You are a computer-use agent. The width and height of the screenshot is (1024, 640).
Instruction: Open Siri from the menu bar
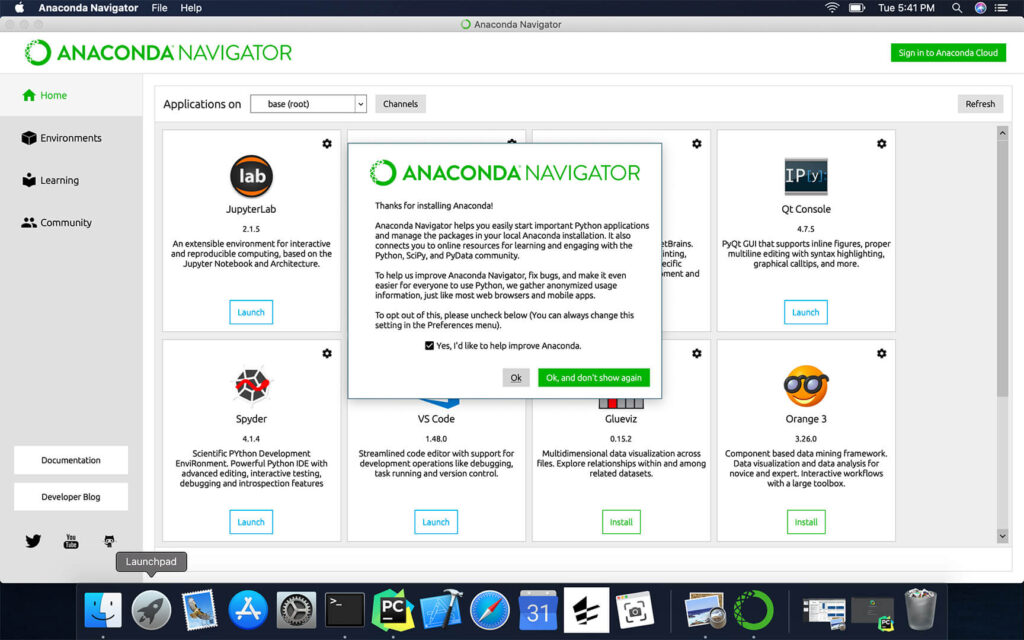[x=980, y=8]
